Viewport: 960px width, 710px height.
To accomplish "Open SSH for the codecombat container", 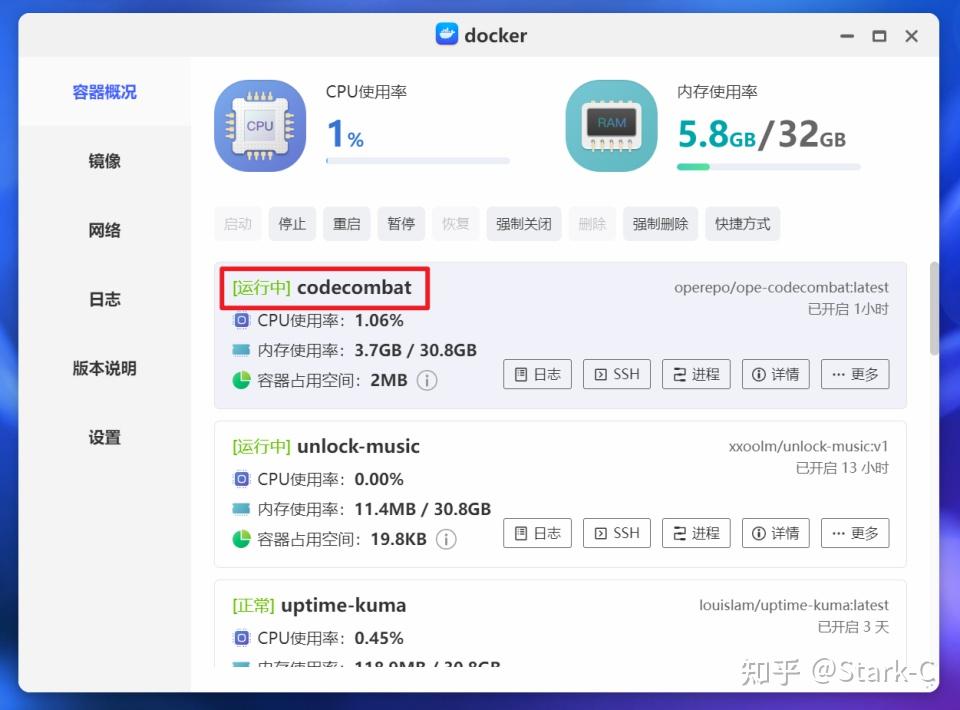I will click(x=616, y=374).
